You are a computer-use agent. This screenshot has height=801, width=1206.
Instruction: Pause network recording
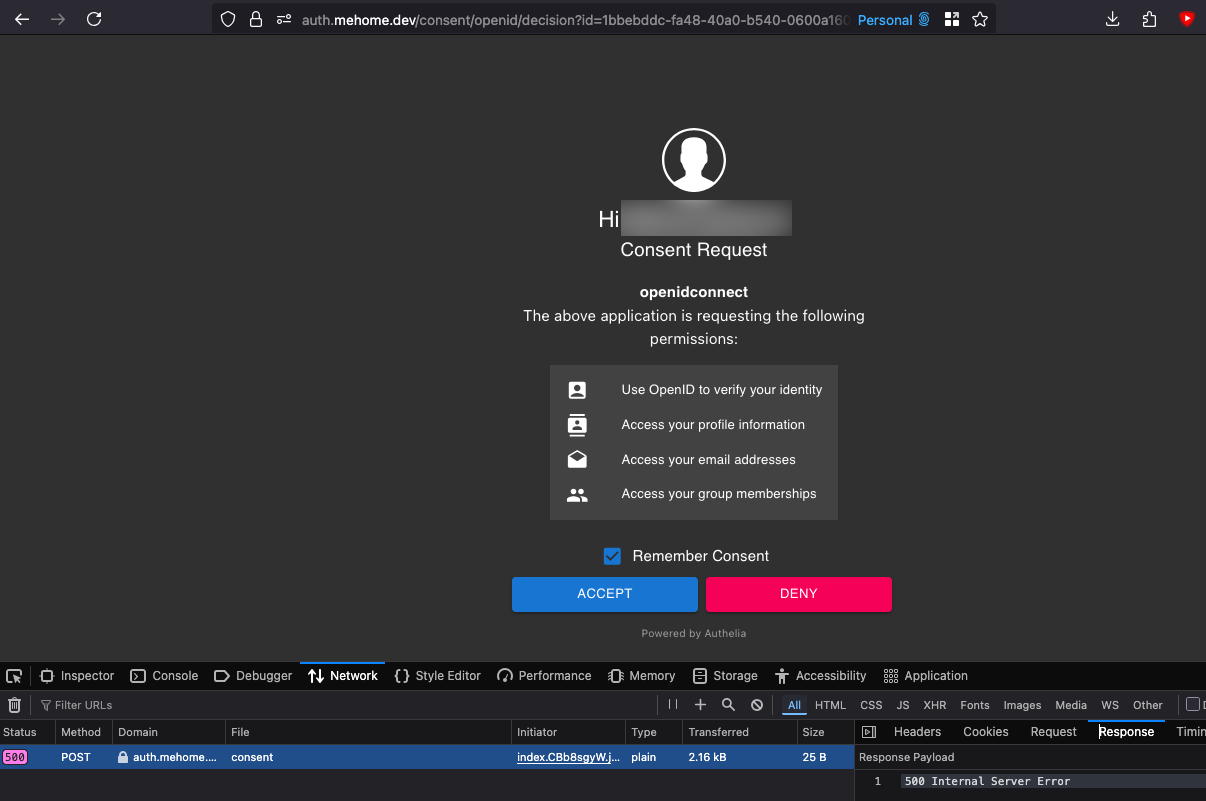tap(673, 705)
